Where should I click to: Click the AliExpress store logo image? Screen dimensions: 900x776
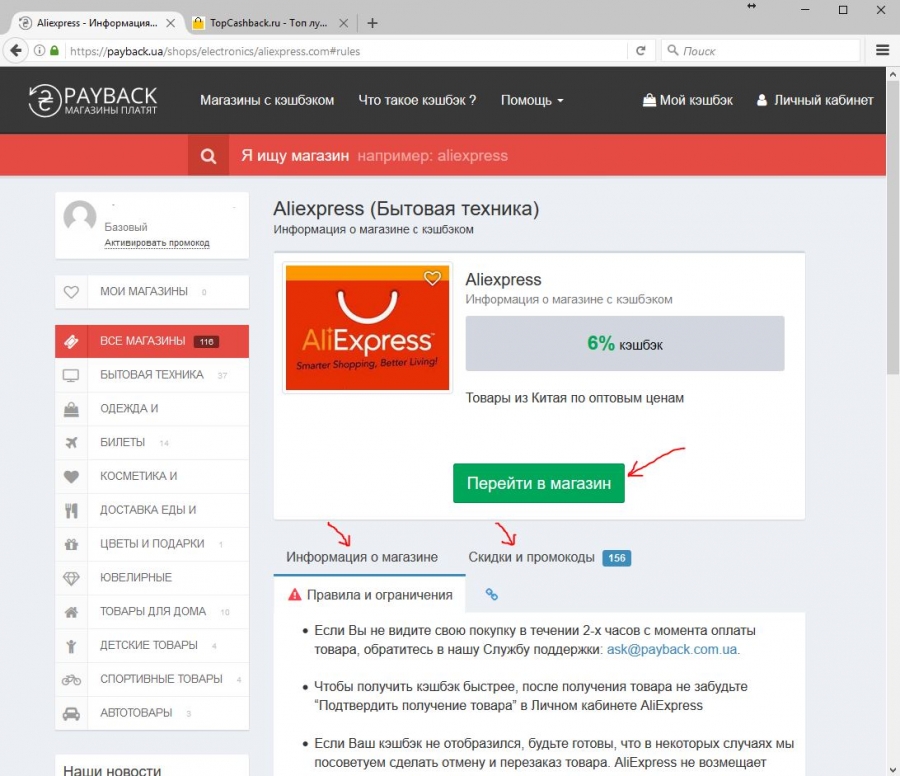(367, 327)
